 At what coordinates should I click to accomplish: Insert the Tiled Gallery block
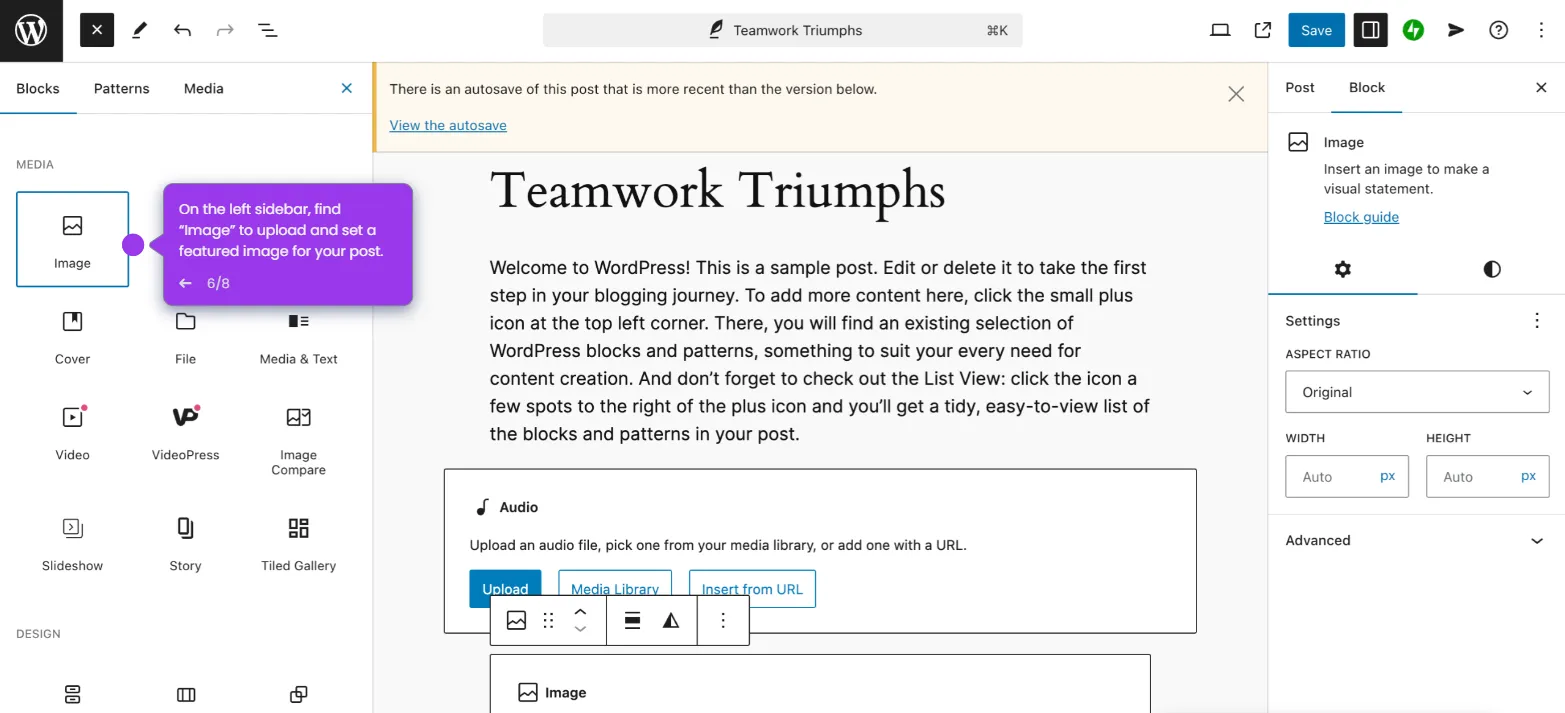click(298, 544)
